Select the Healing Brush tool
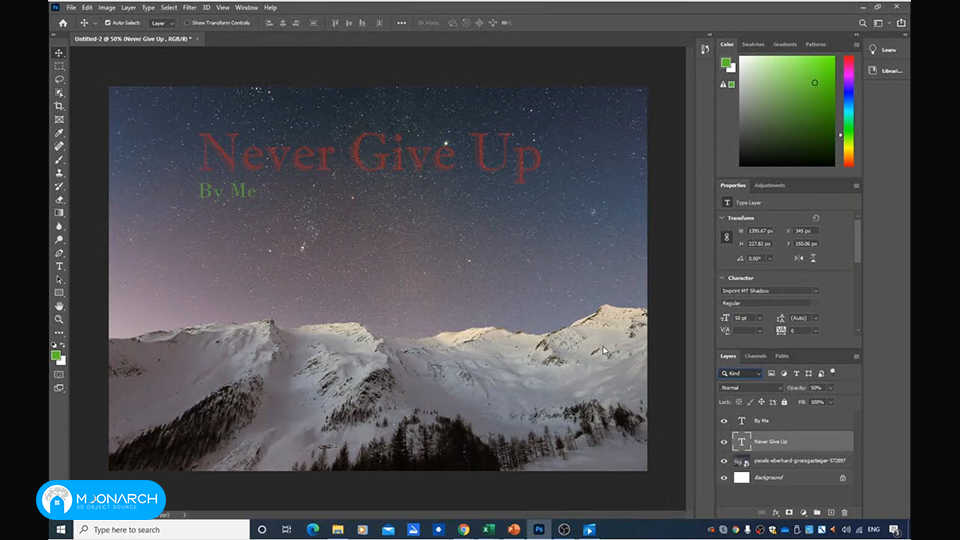960x540 pixels. pyautogui.click(x=59, y=146)
